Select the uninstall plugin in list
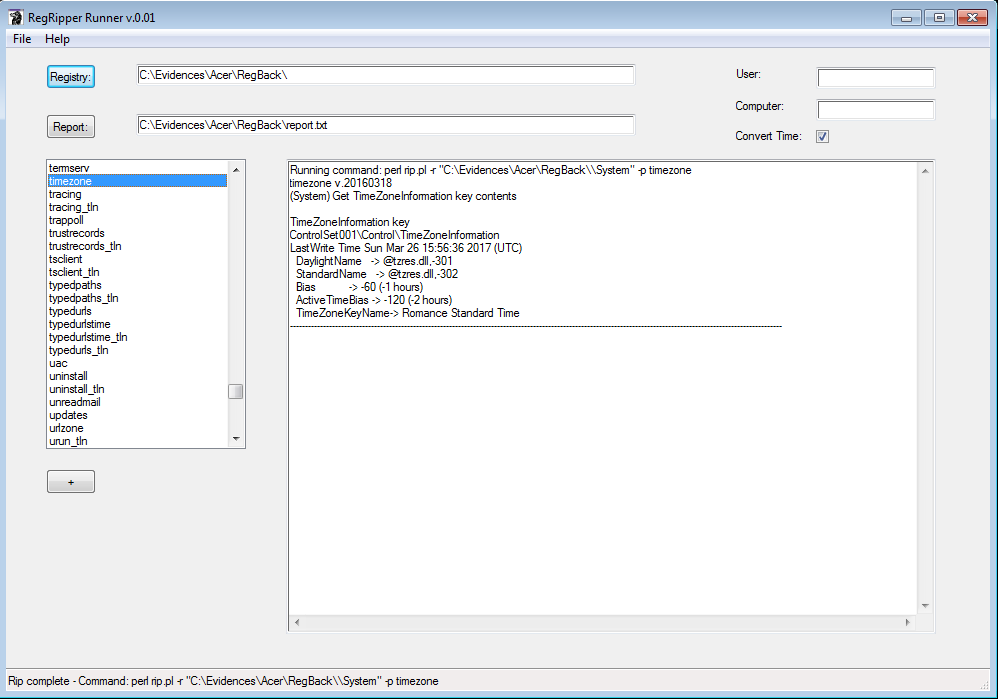Image resolution: width=998 pixels, height=699 pixels. coord(68,376)
